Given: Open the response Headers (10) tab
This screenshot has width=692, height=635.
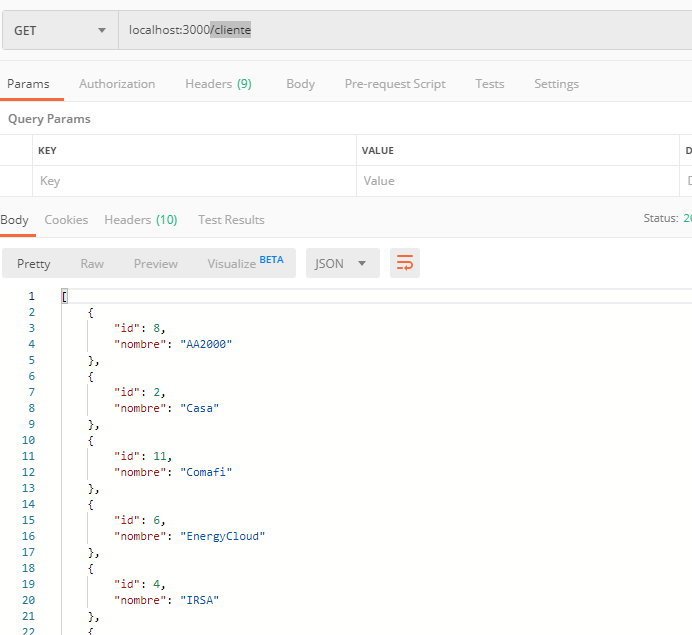Looking at the screenshot, I should click(140, 219).
